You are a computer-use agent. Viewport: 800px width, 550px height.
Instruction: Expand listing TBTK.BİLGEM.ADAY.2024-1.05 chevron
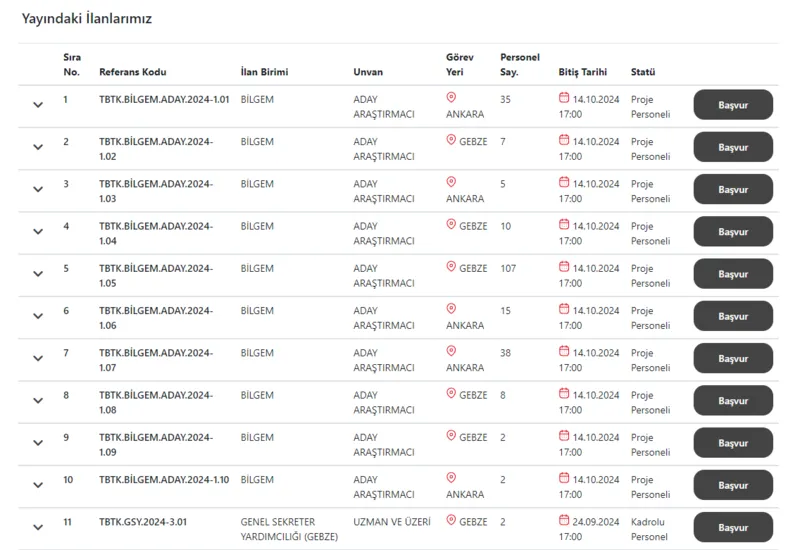coord(38,274)
